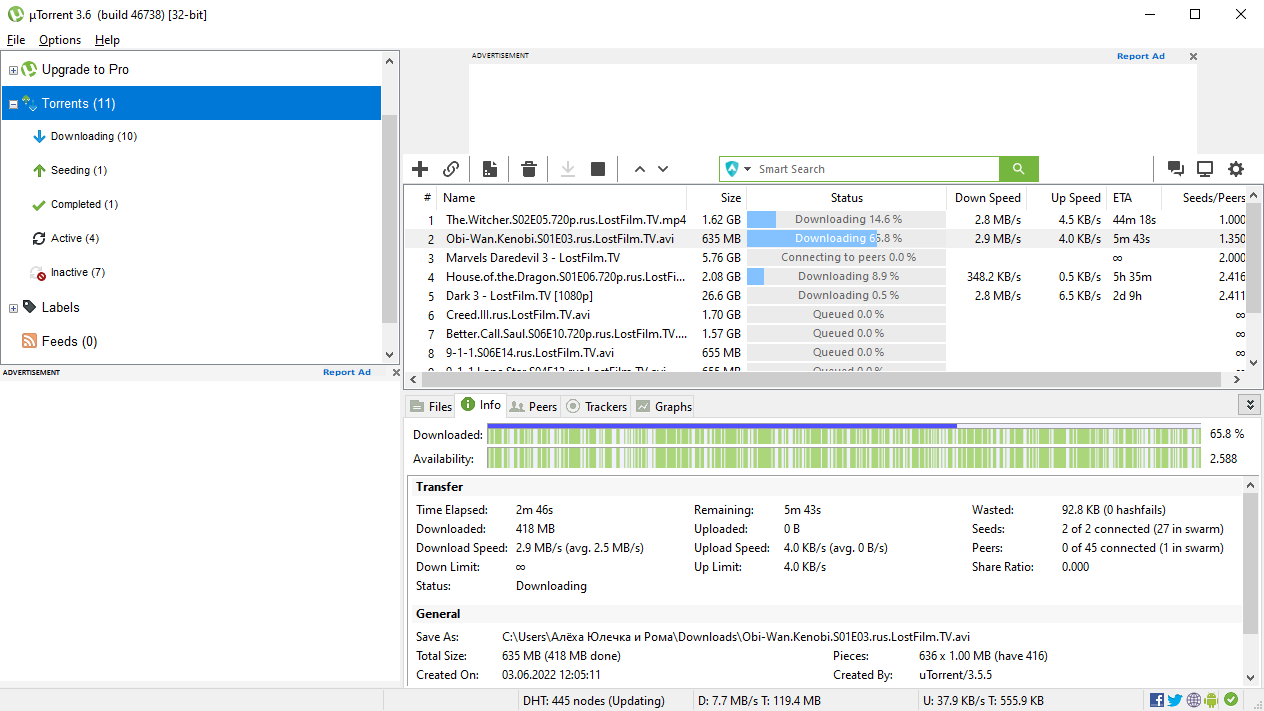Click the Create New Torrent icon

pyautogui.click(x=490, y=169)
